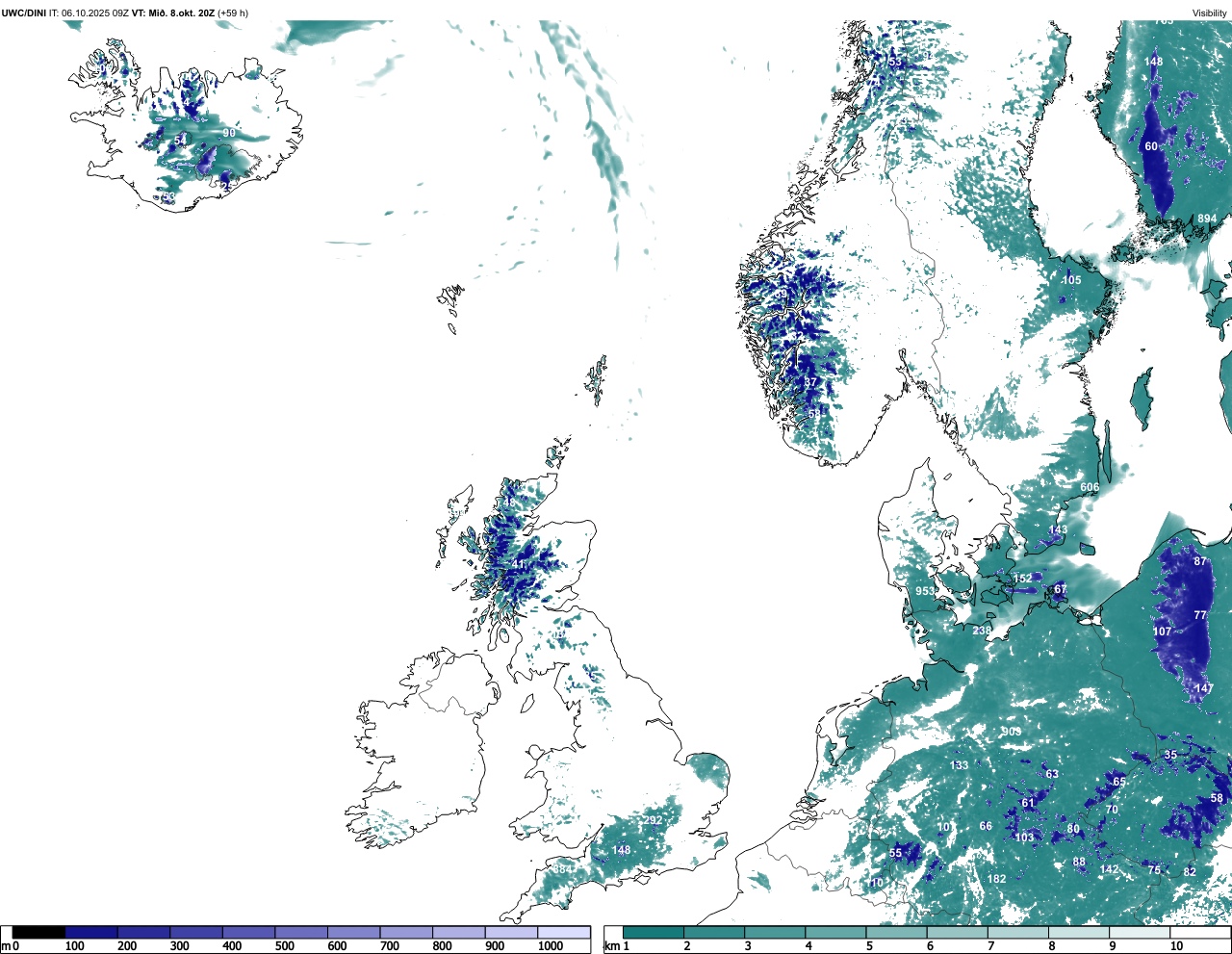Viewport: 1232px width, 954px height.
Task: Click the black 0–100 m legend swatch
Action: [x=38, y=932]
